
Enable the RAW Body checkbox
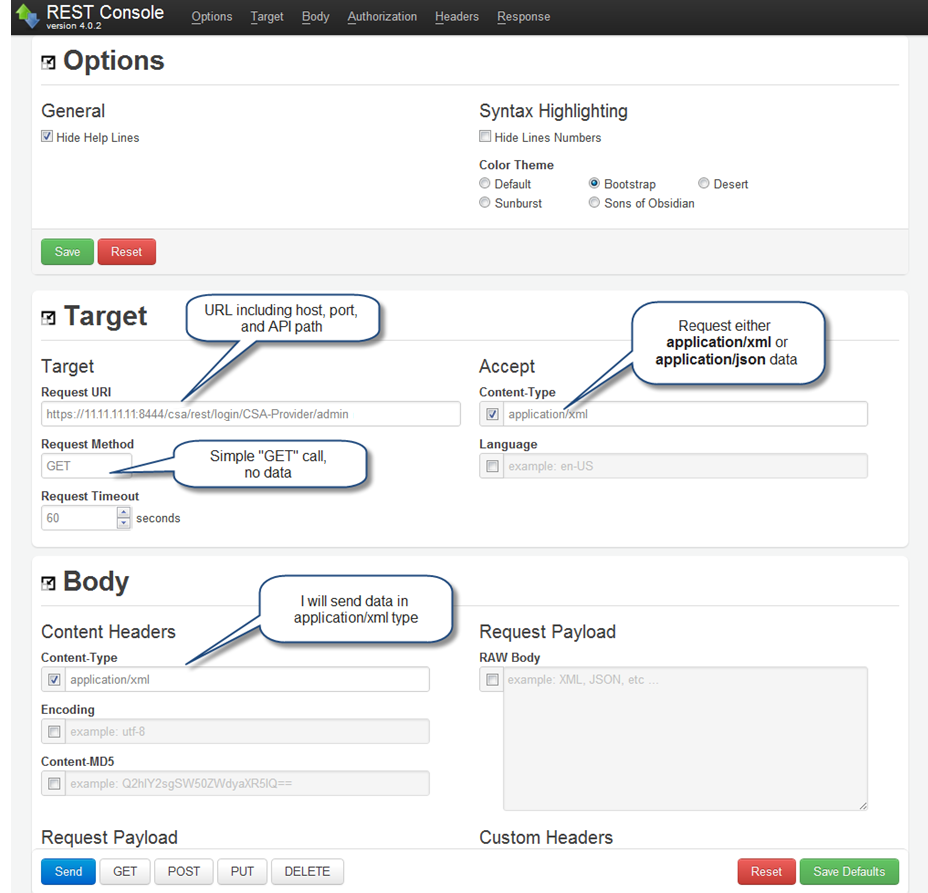coord(492,680)
